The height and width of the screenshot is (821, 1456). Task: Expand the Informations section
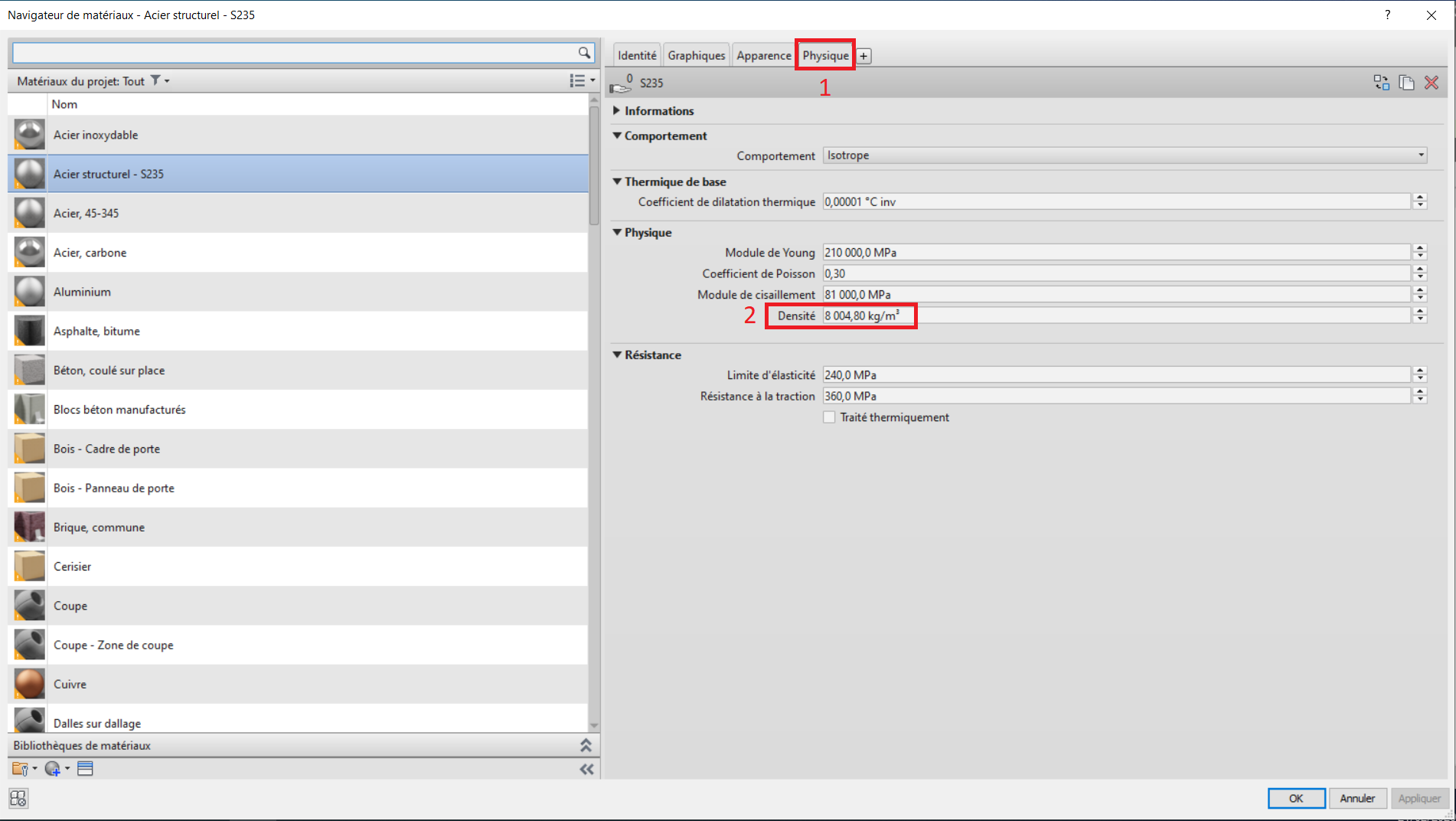pyautogui.click(x=617, y=111)
